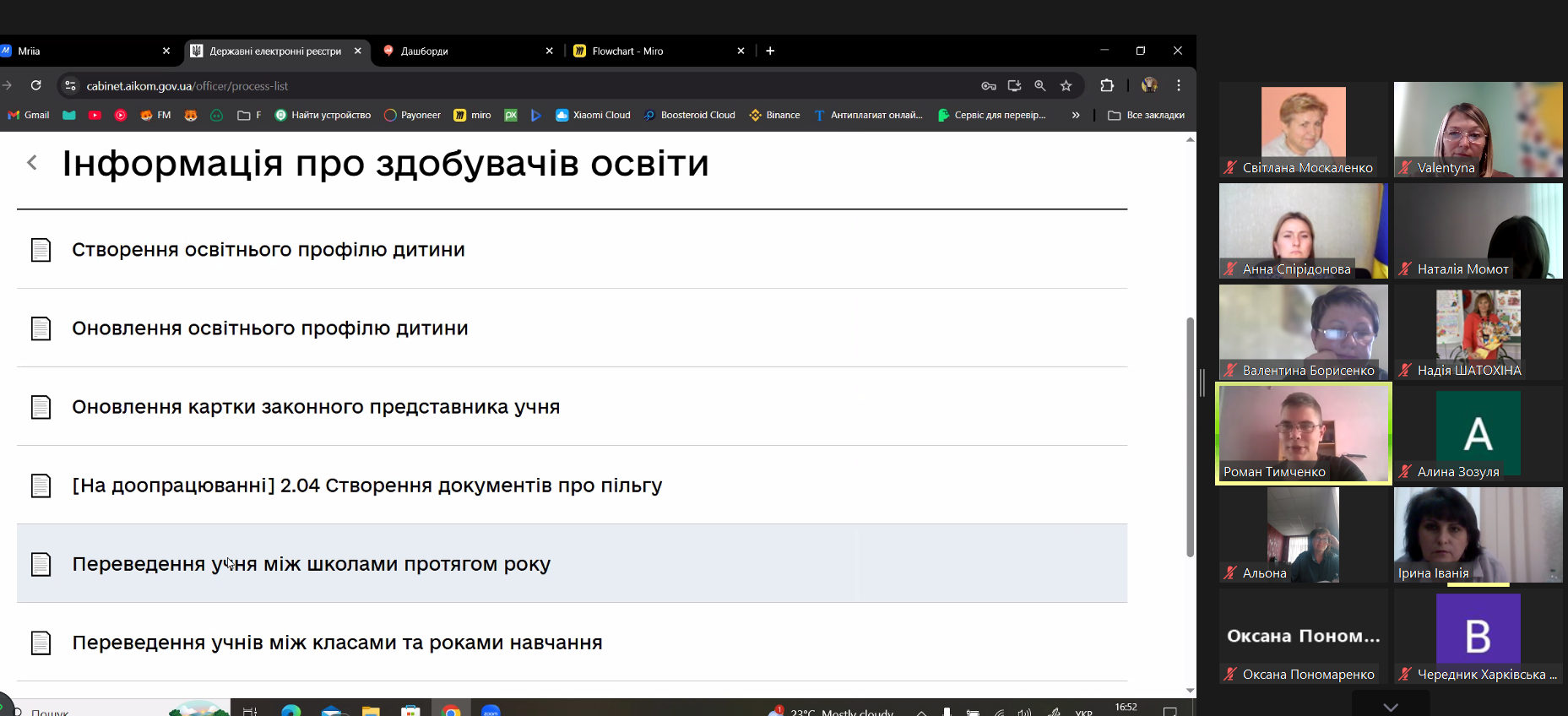
Task: Click the zoom magnifier icon in address bar
Action: pyautogui.click(x=1040, y=85)
